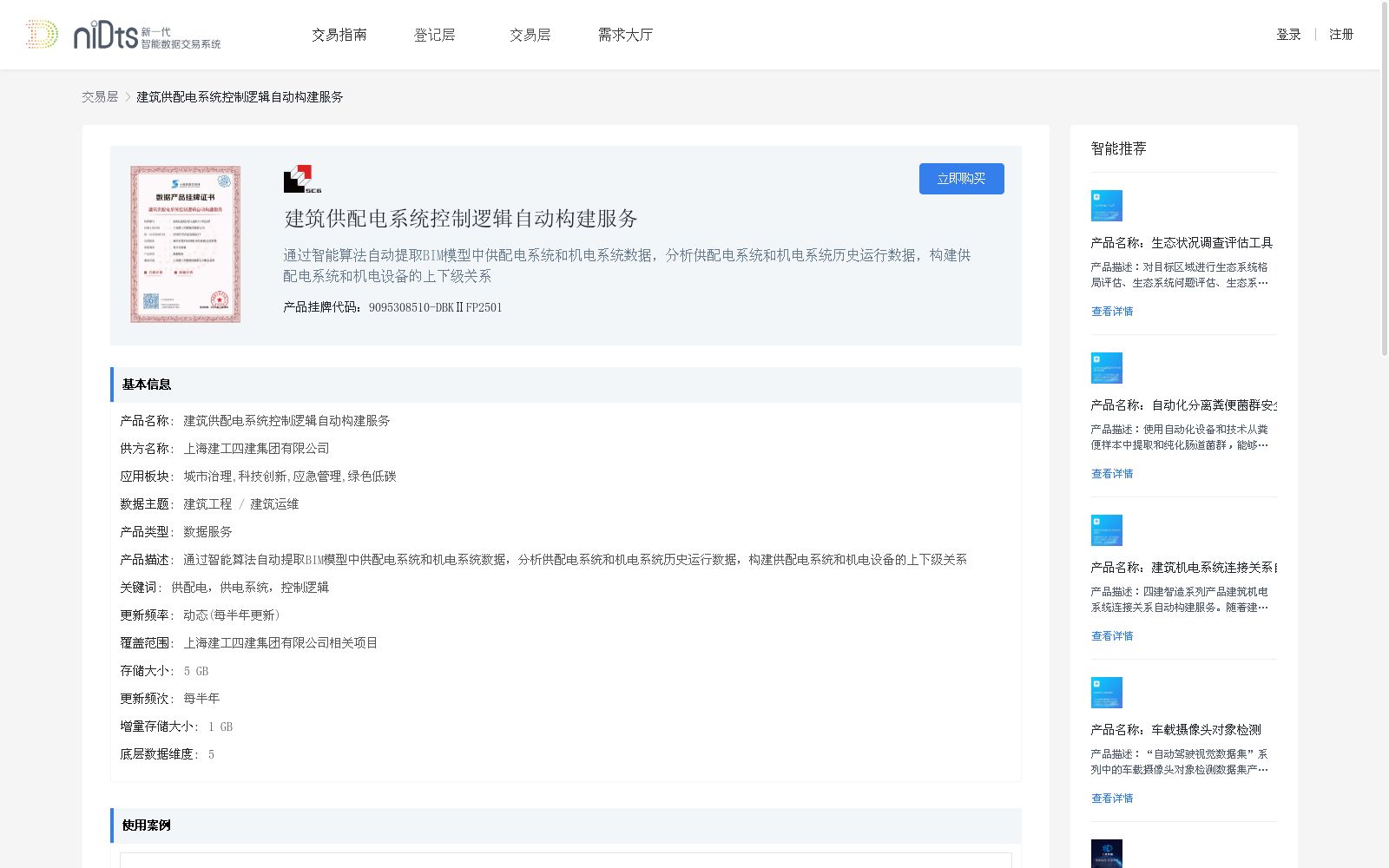Click the 注册 link
Viewport: 1389px width, 868px height.
[1341, 35]
